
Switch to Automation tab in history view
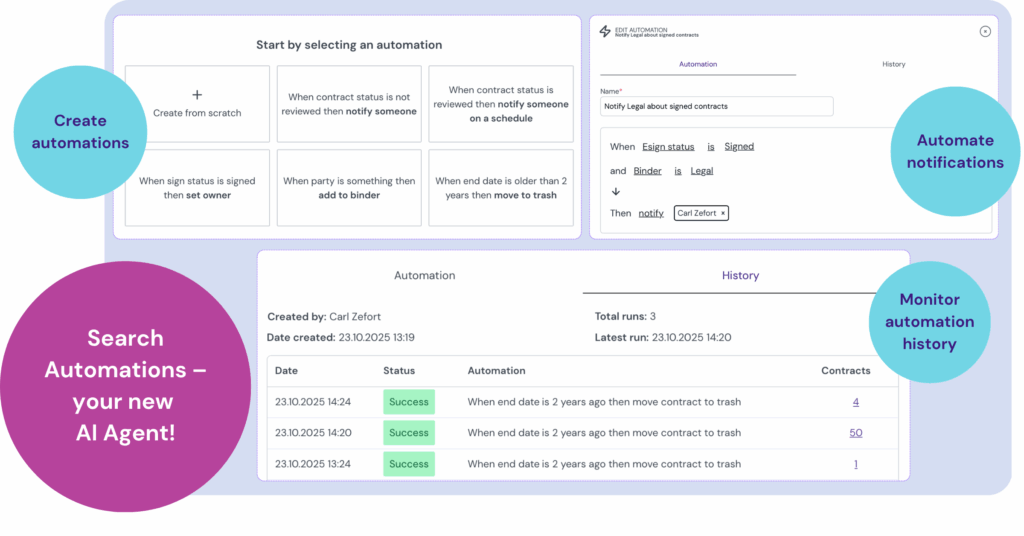click(424, 276)
